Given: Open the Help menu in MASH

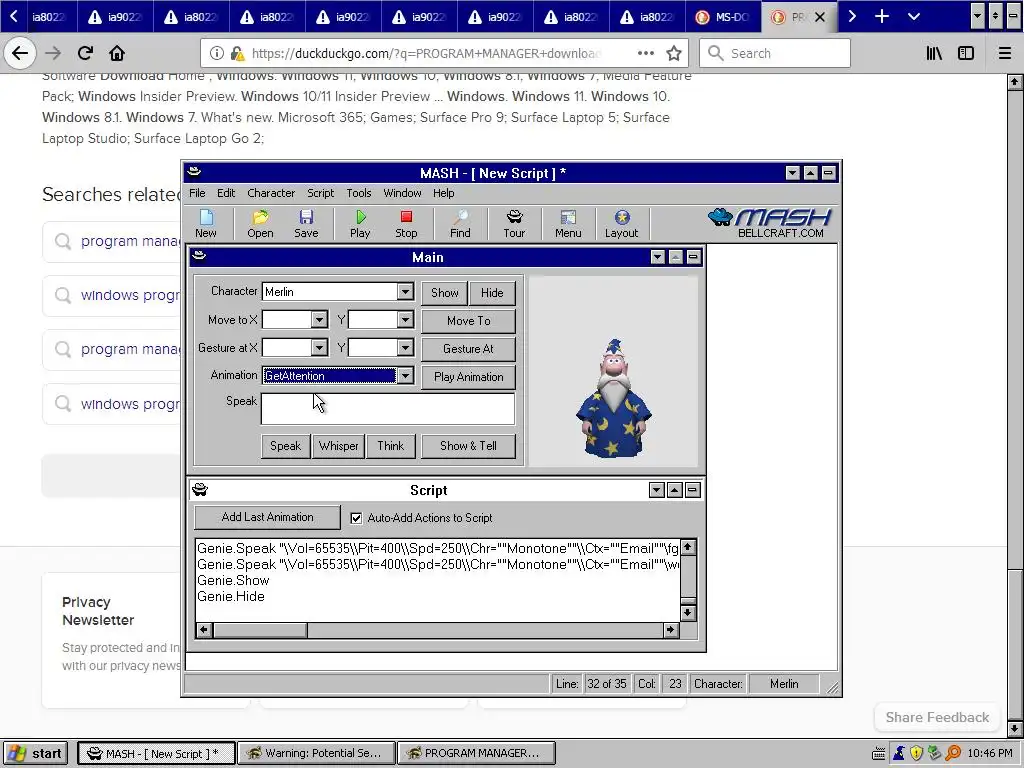Looking at the screenshot, I should click(x=443, y=193).
